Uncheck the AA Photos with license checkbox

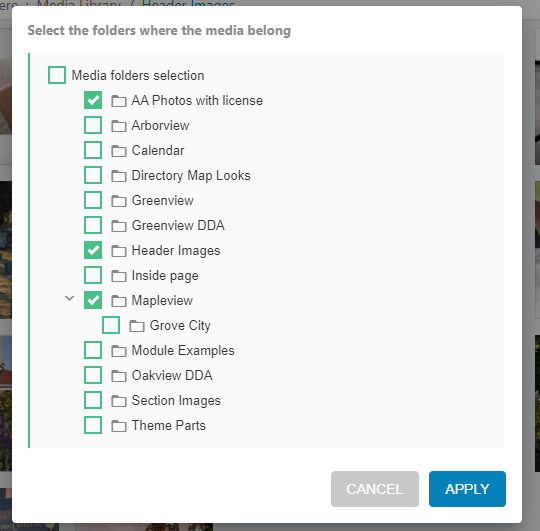pos(93,100)
